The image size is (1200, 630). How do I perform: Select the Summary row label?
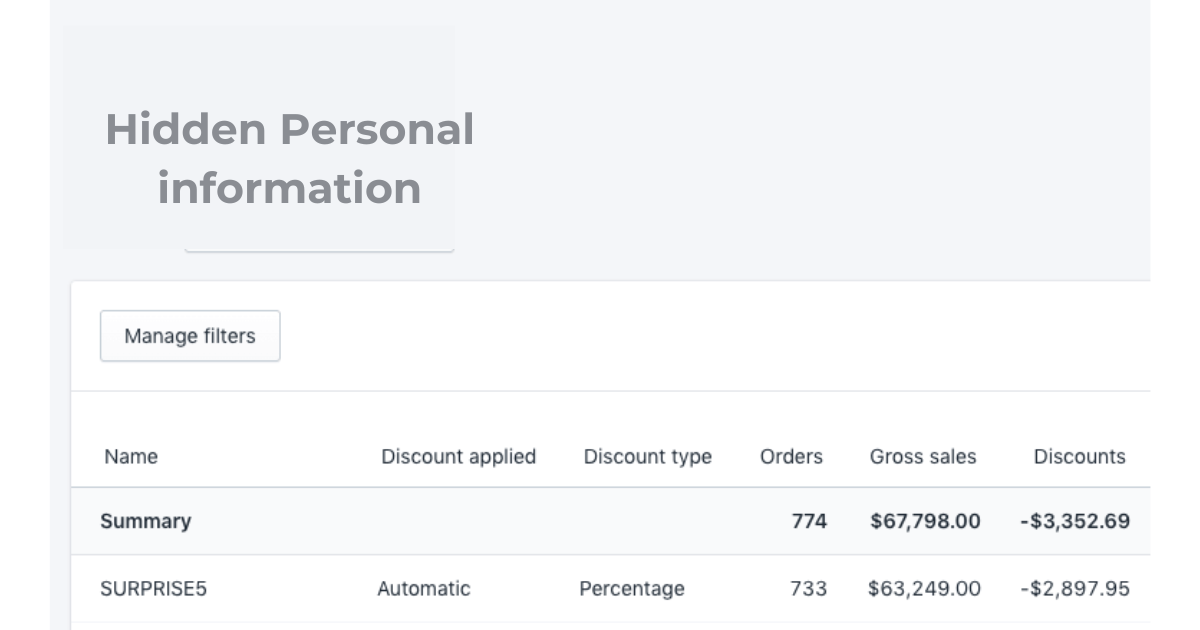pyautogui.click(x=145, y=521)
